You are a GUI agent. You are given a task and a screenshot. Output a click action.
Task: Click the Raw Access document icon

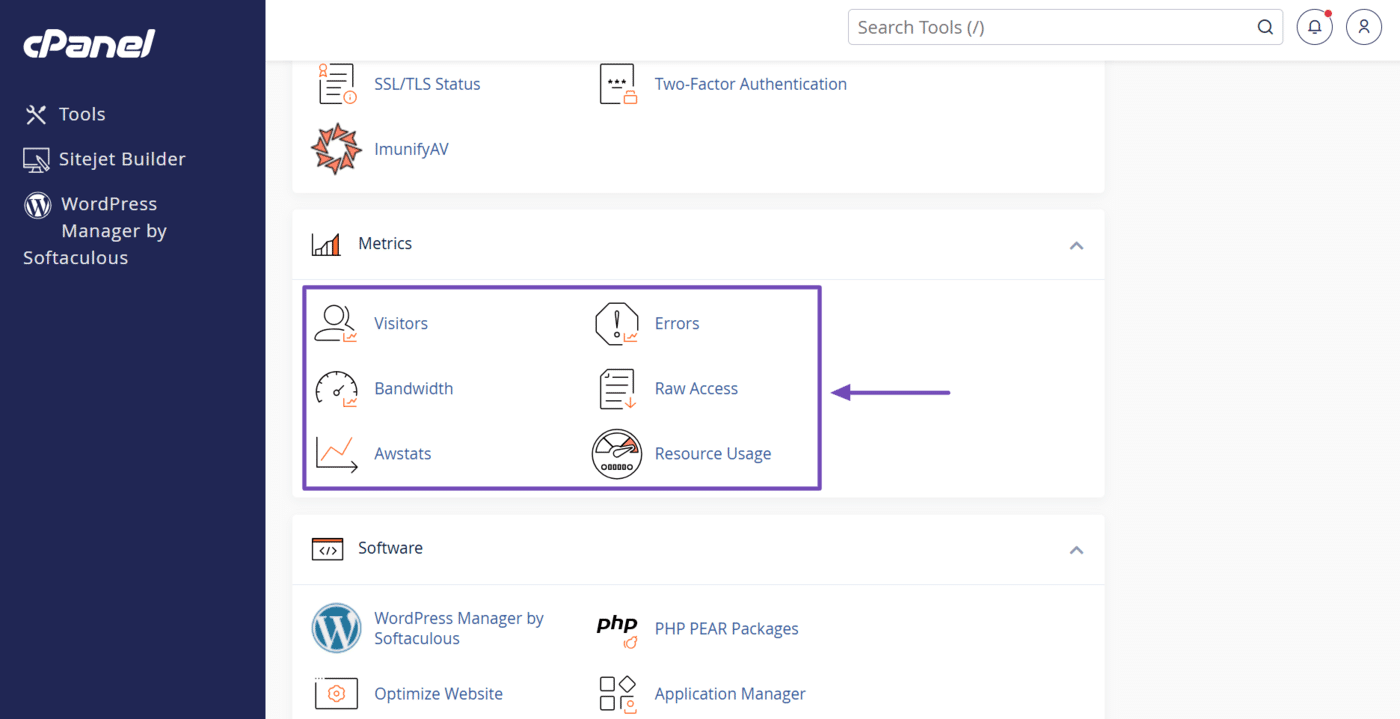click(616, 389)
